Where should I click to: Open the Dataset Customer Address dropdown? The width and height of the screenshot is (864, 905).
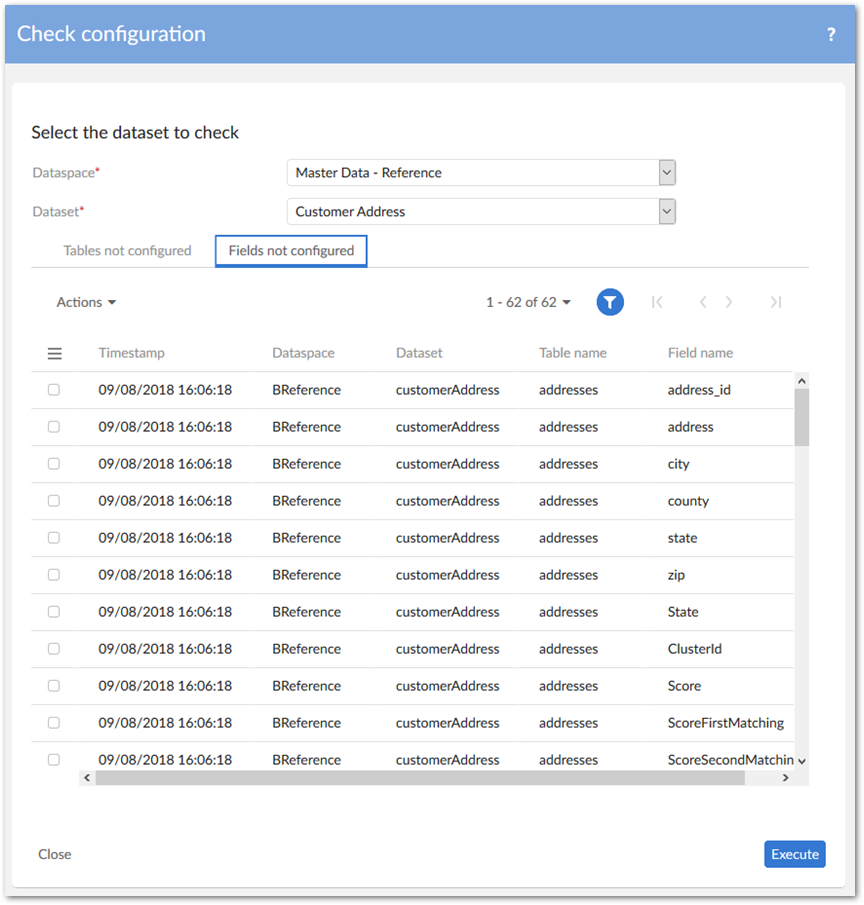pyautogui.click(x=667, y=211)
